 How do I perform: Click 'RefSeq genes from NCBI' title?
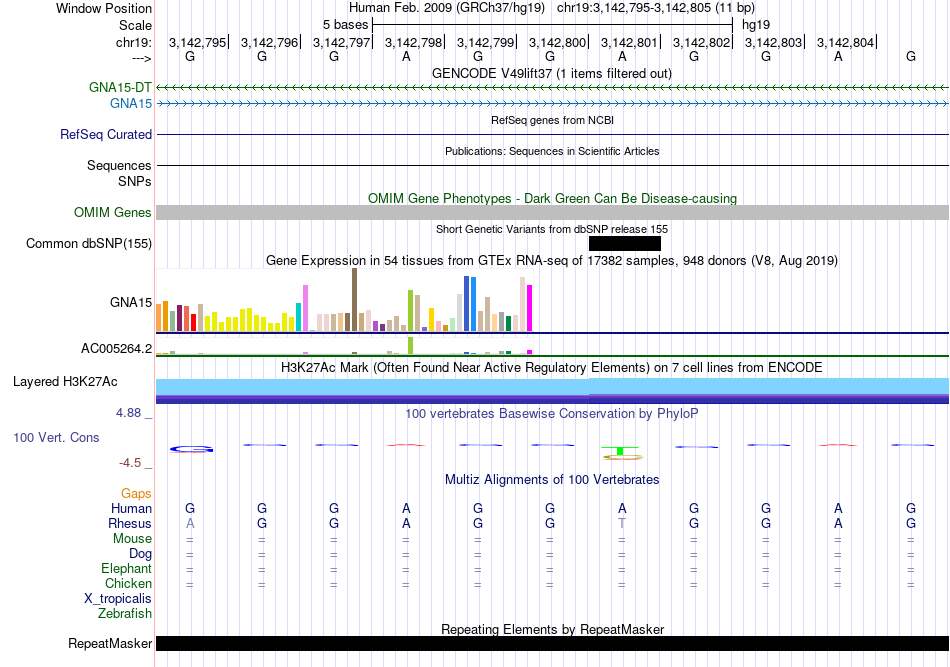click(x=553, y=120)
